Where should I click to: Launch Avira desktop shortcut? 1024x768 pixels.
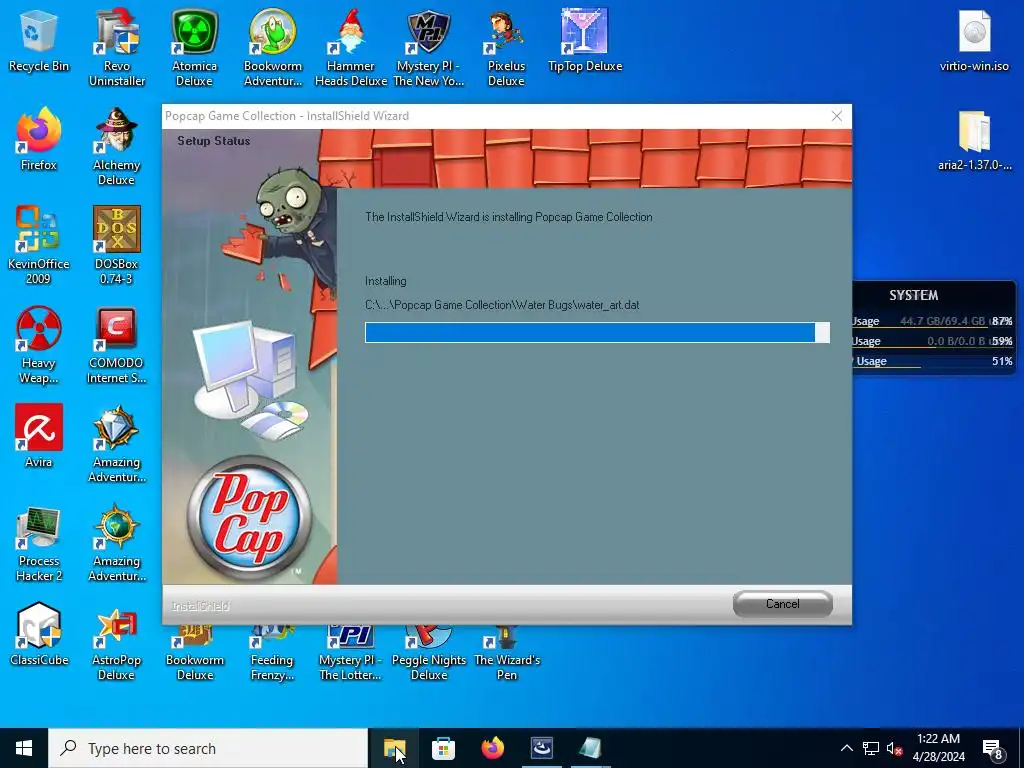[39, 436]
